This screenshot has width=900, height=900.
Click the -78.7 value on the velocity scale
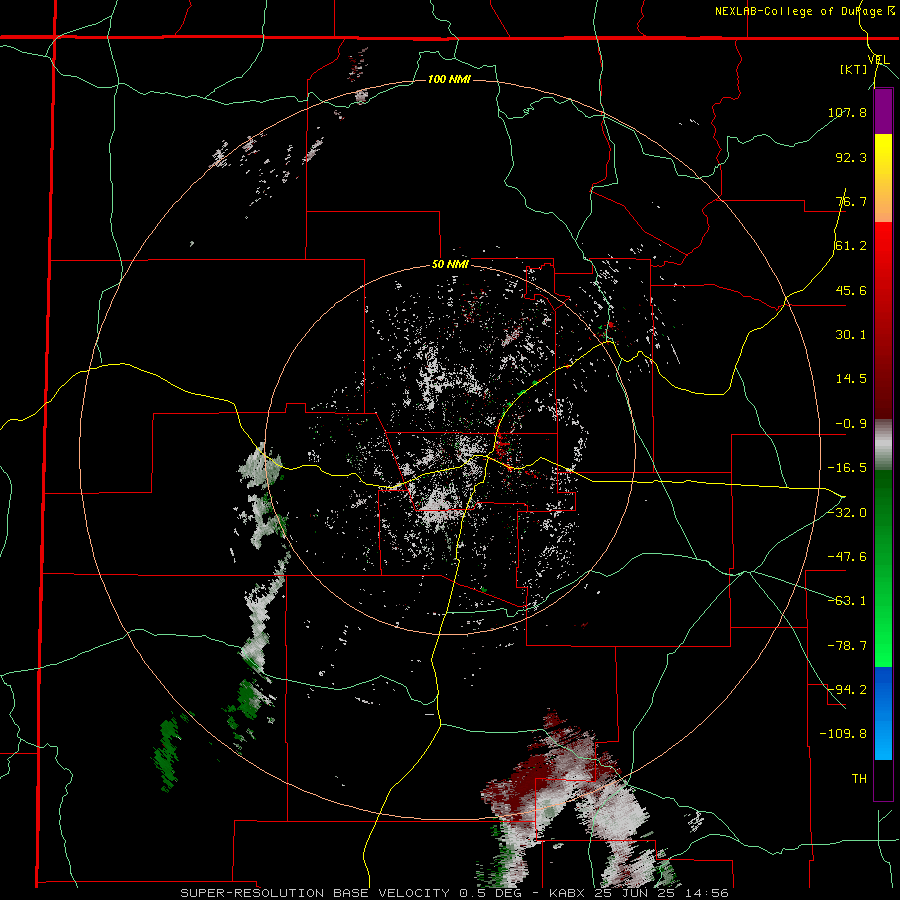(847, 646)
